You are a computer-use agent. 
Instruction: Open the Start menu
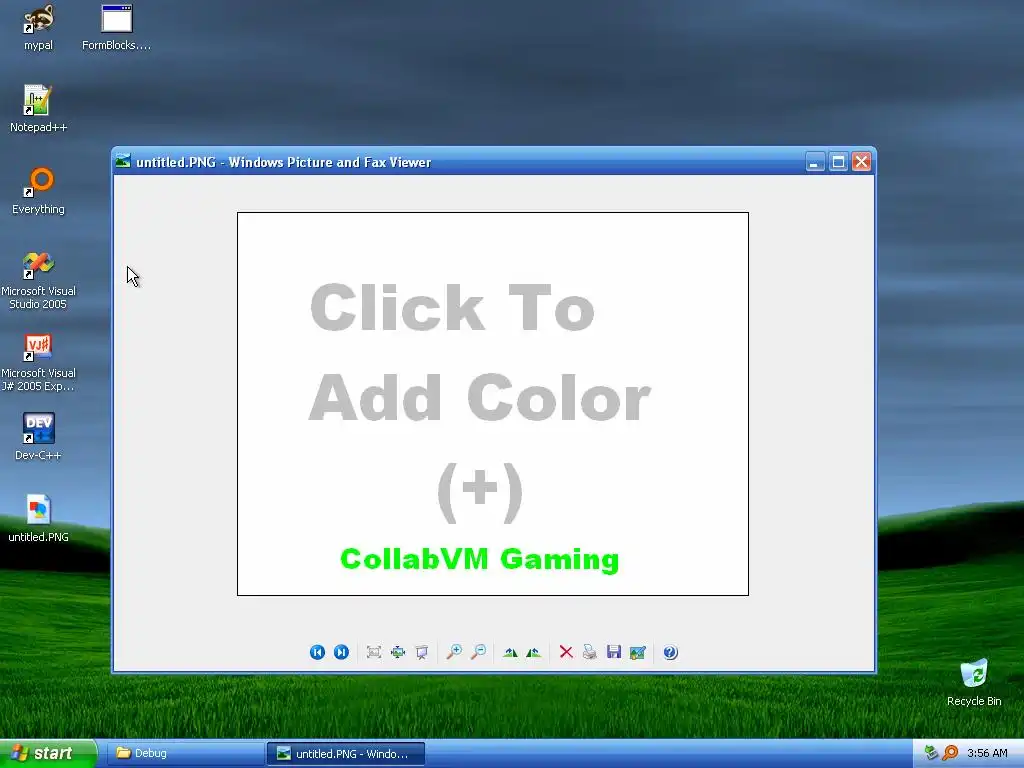tap(48, 753)
